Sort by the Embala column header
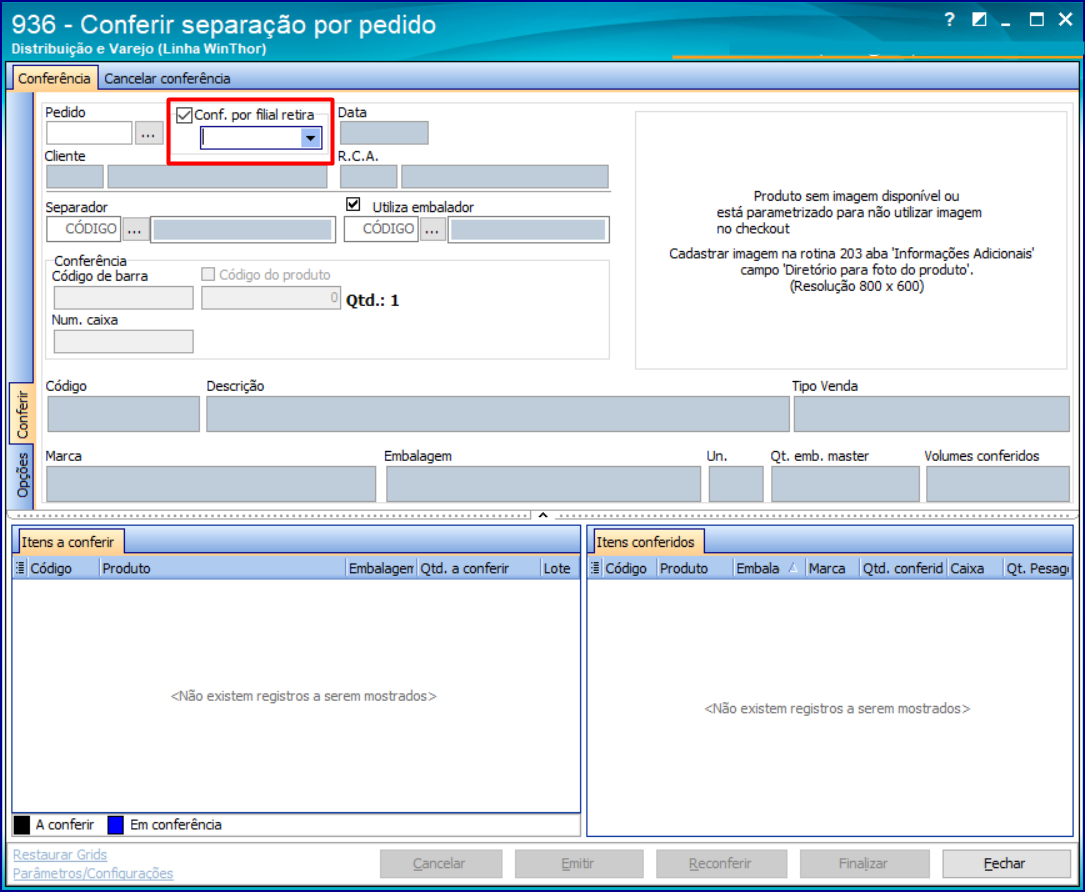This screenshot has width=1085, height=892. [x=767, y=568]
